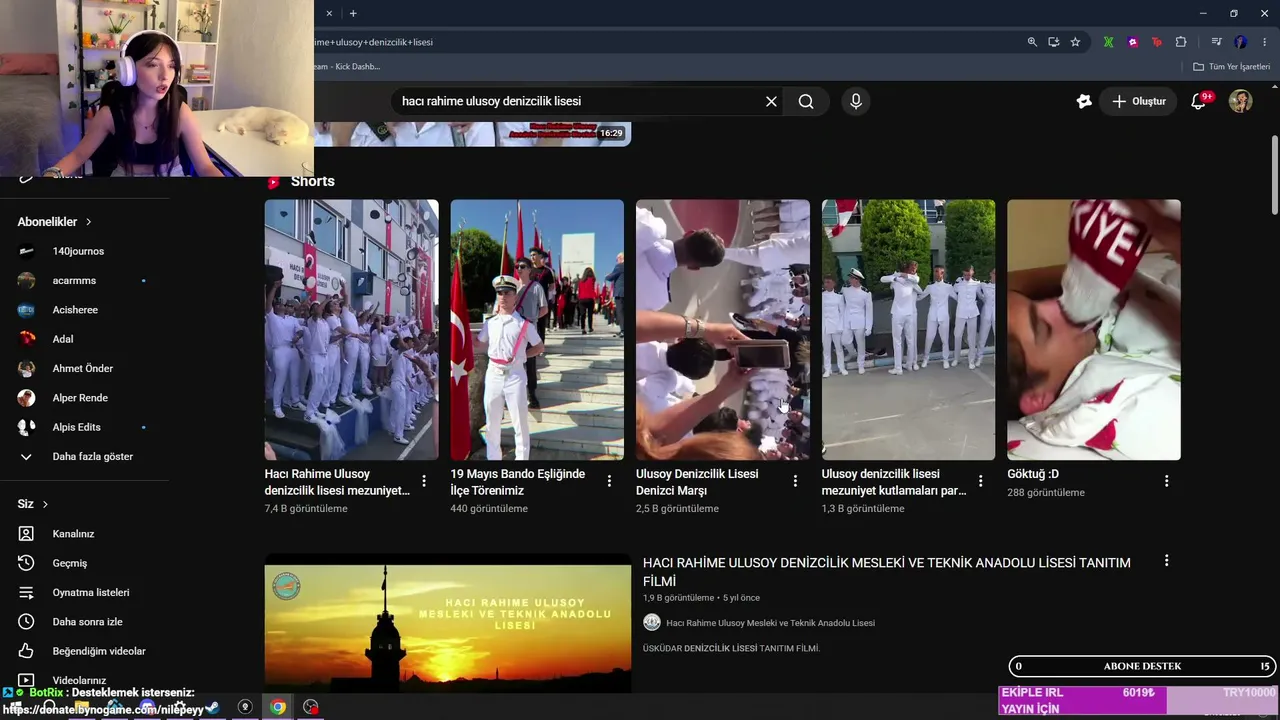Open the Chrome profile avatar
This screenshot has height=720, width=1280.
(1240, 42)
